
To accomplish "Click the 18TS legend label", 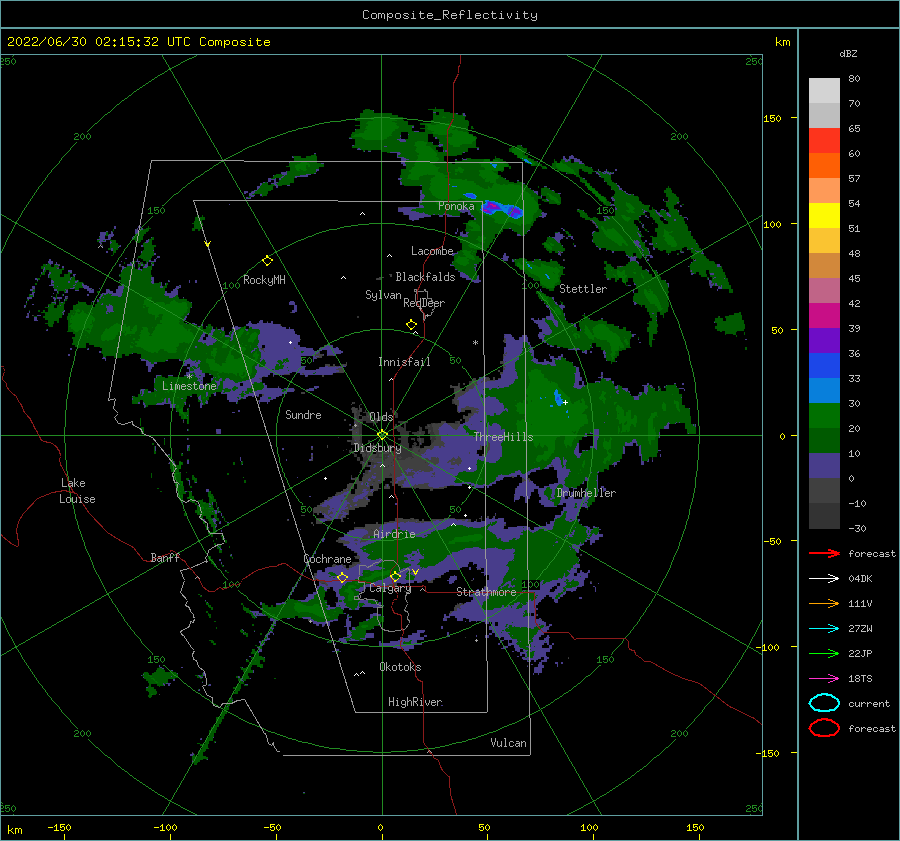I will click(860, 679).
